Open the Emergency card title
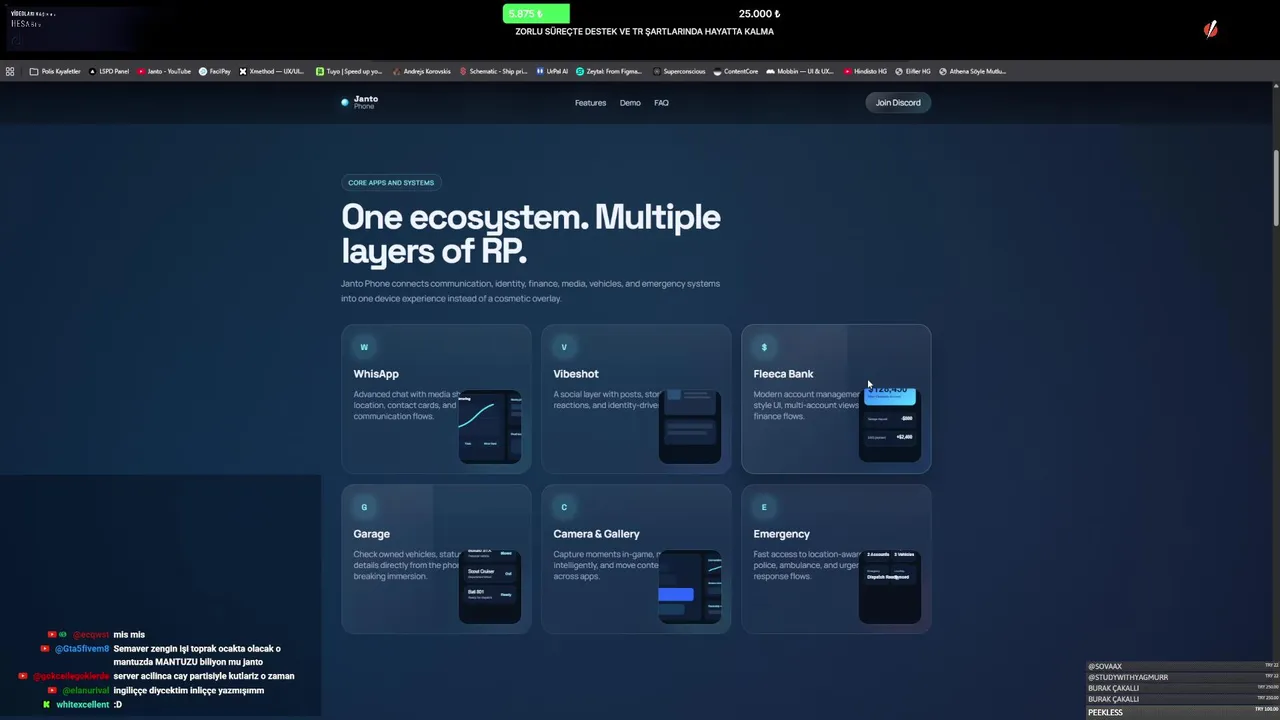Screen dimensions: 1280x720 coord(781,534)
